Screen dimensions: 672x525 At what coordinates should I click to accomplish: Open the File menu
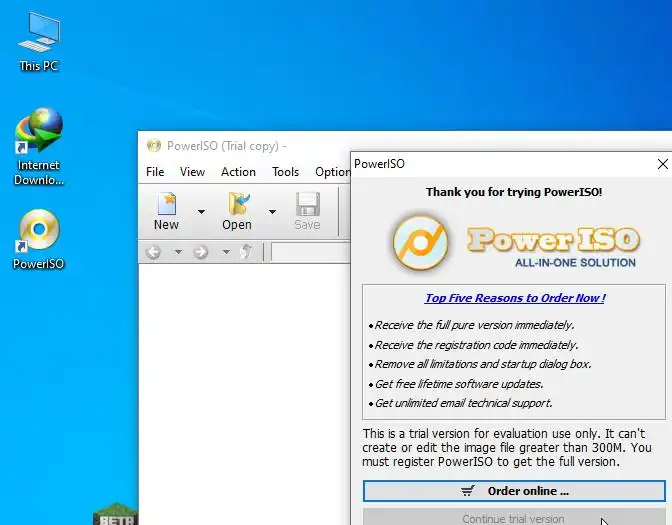coord(155,172)
